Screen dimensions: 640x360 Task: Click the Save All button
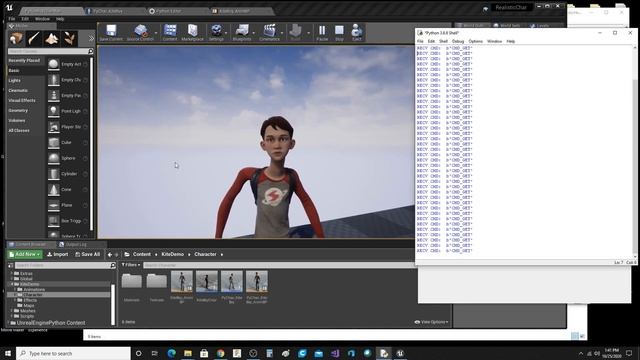(87, 254)
